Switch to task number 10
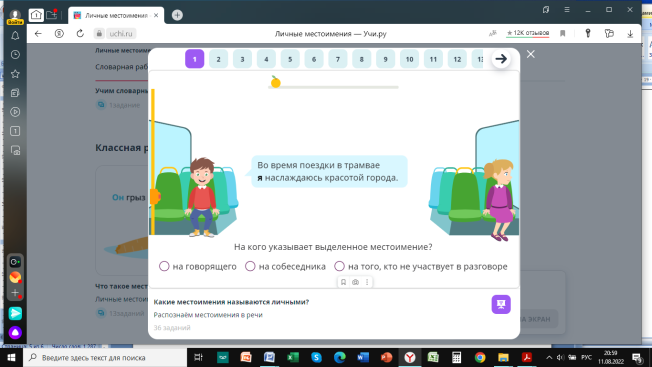The height and width of the screenshot is (367, 652). pos(409,59)
